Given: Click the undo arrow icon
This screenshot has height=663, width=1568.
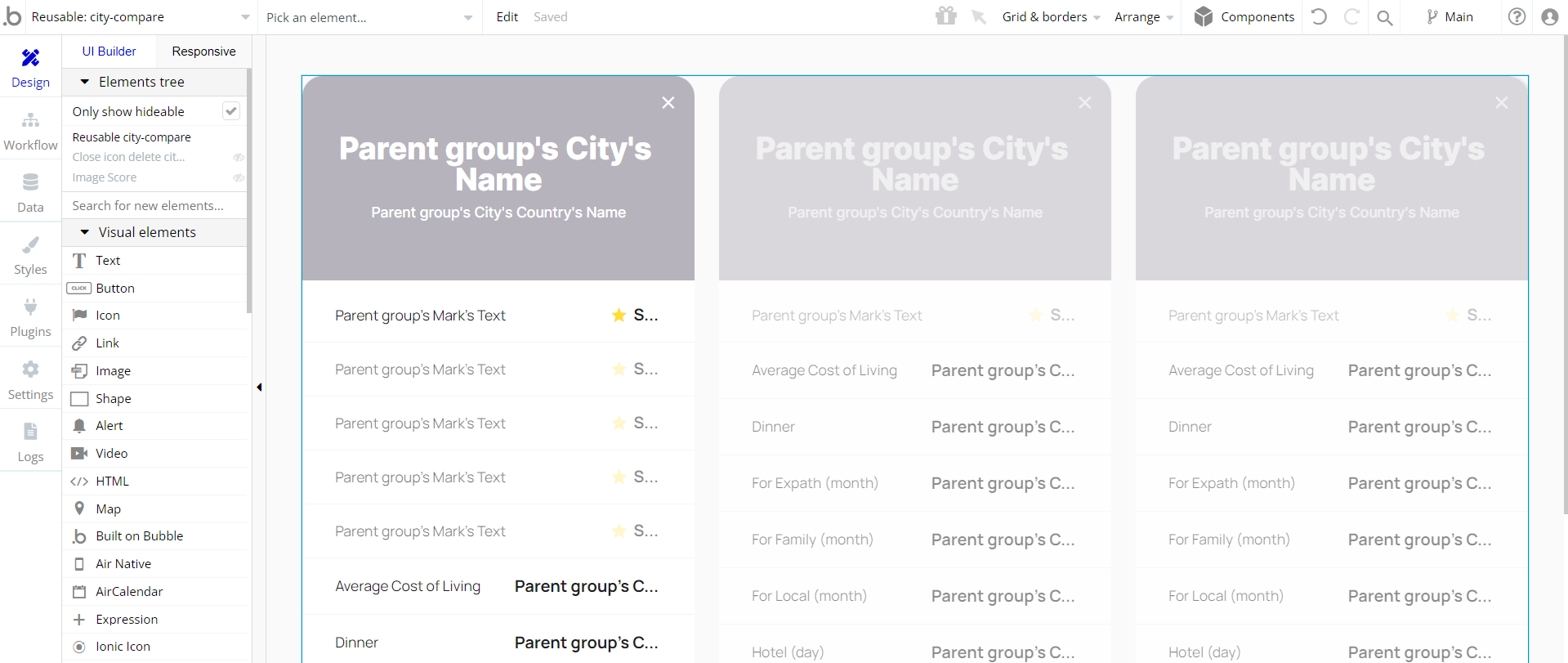Looking at the screenshot, I should pos(1319,16).
